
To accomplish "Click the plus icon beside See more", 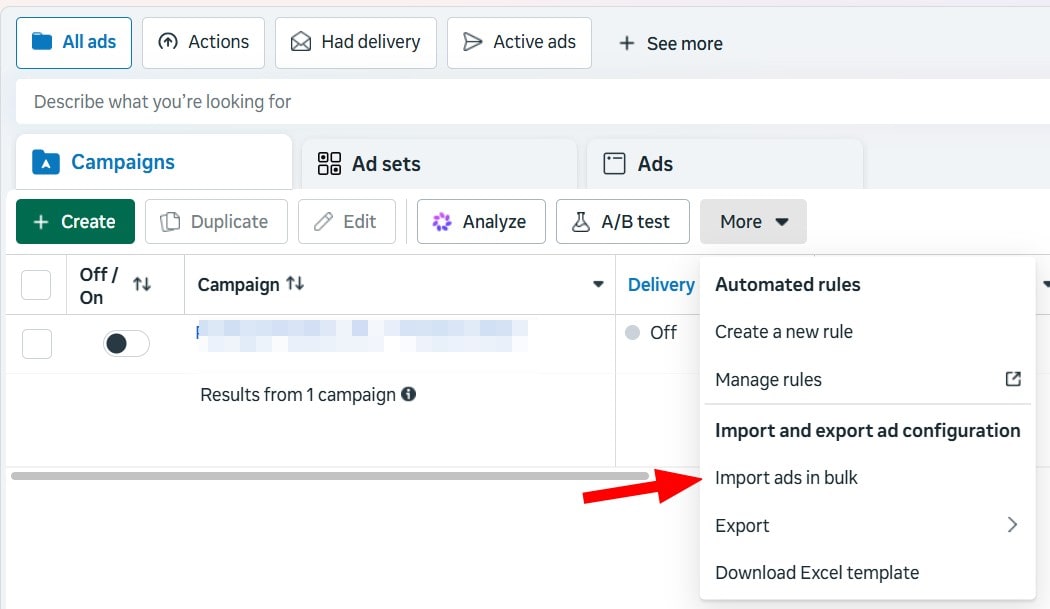I will [627, 44].
